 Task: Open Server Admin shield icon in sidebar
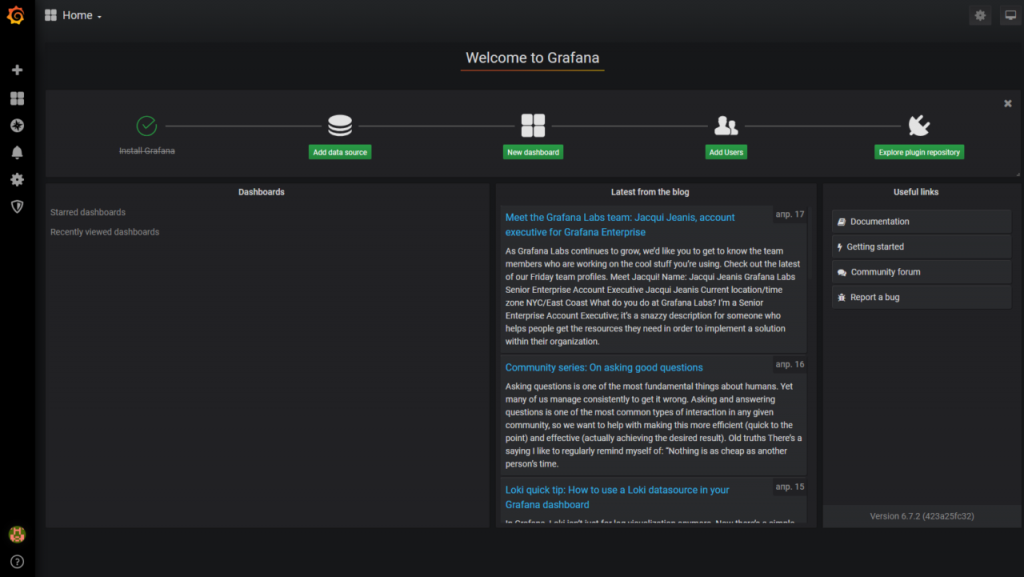[x=16, y=206]
